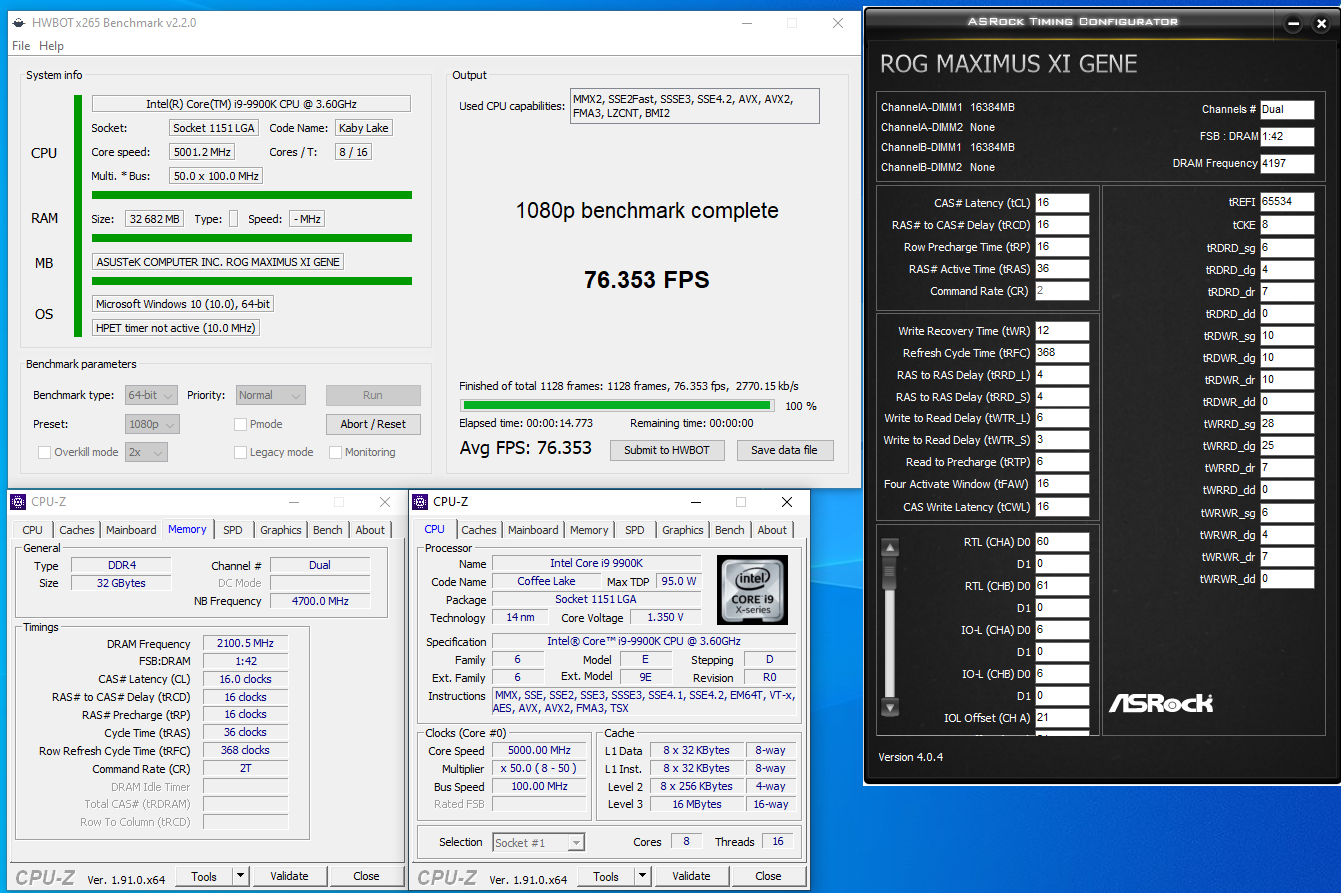Image resolution: width=1341 pixels, height=893 pixels.
Task: Switch to the Memory tab in the CPU-tab CPU-Z window
Action: [x=589, y=530]
